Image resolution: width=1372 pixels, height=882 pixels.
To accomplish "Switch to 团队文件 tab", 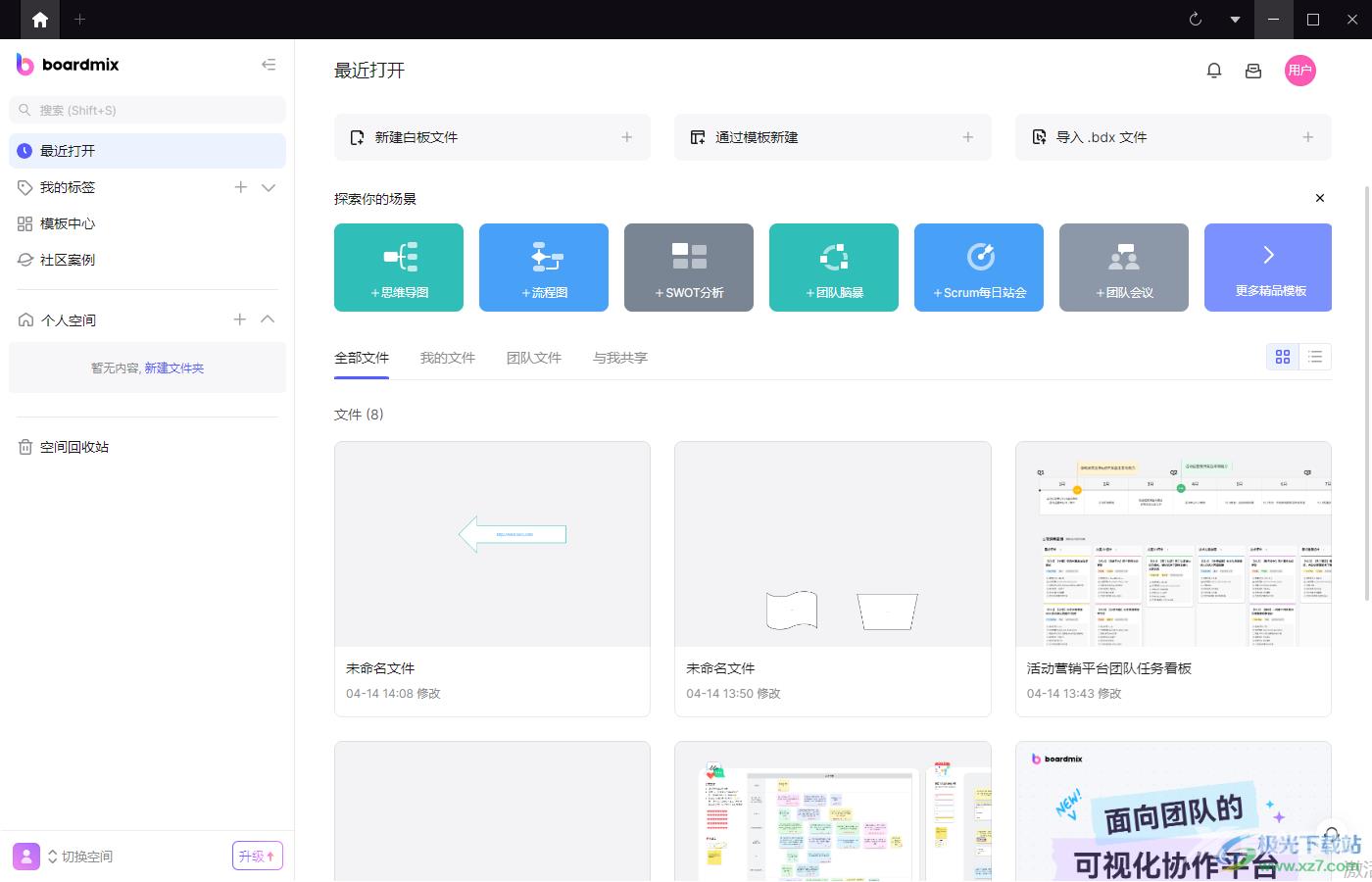I will pos(534,359).
